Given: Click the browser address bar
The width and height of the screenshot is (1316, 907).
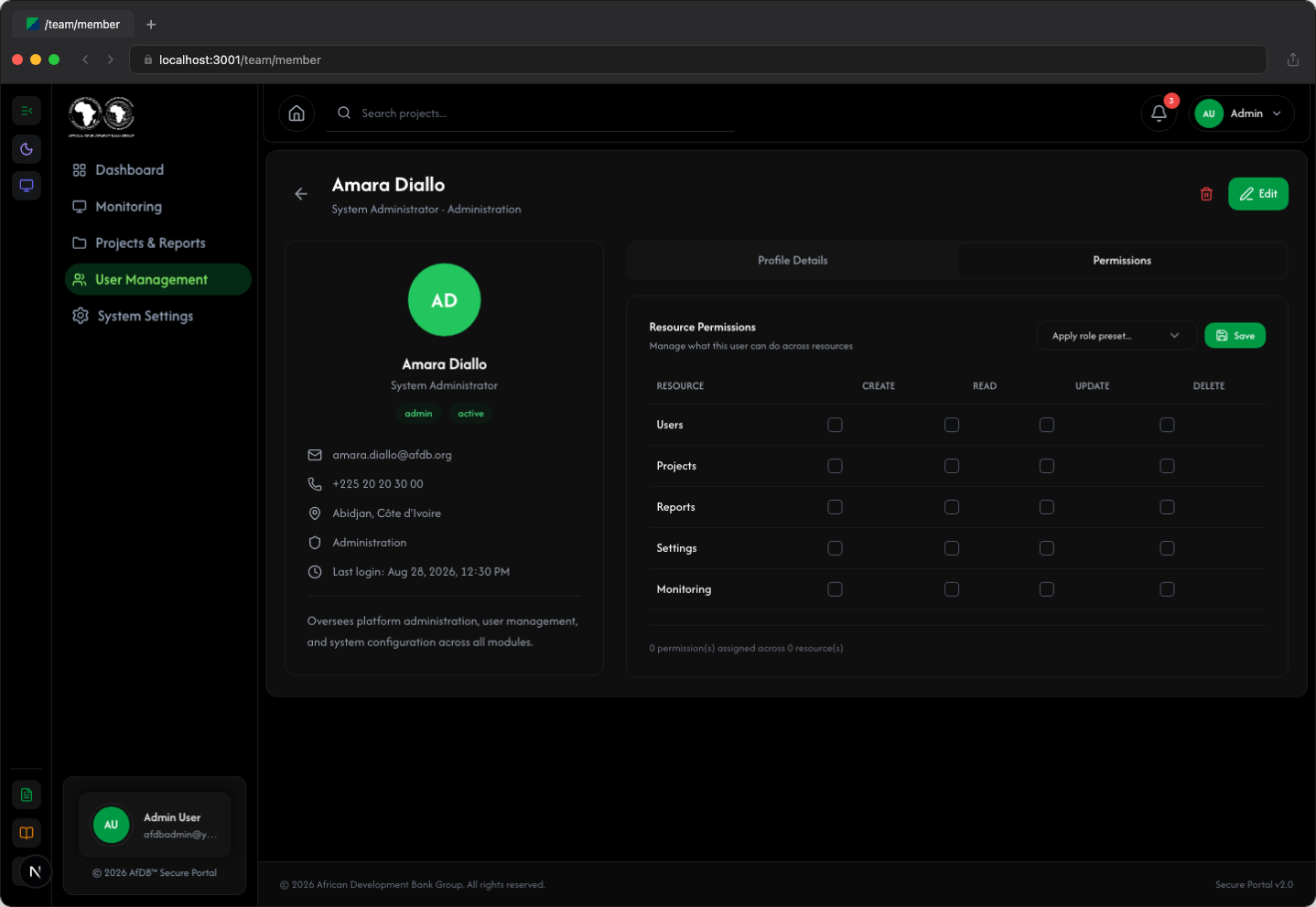Looking at the screenshot, I should (x=697, y=59).
